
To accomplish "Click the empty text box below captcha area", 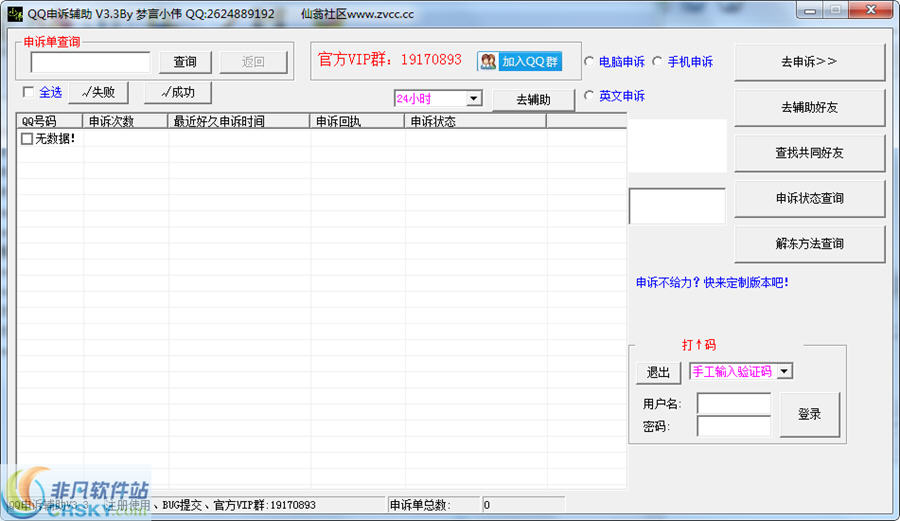I will pyautogui.click(x=677, y=205).
